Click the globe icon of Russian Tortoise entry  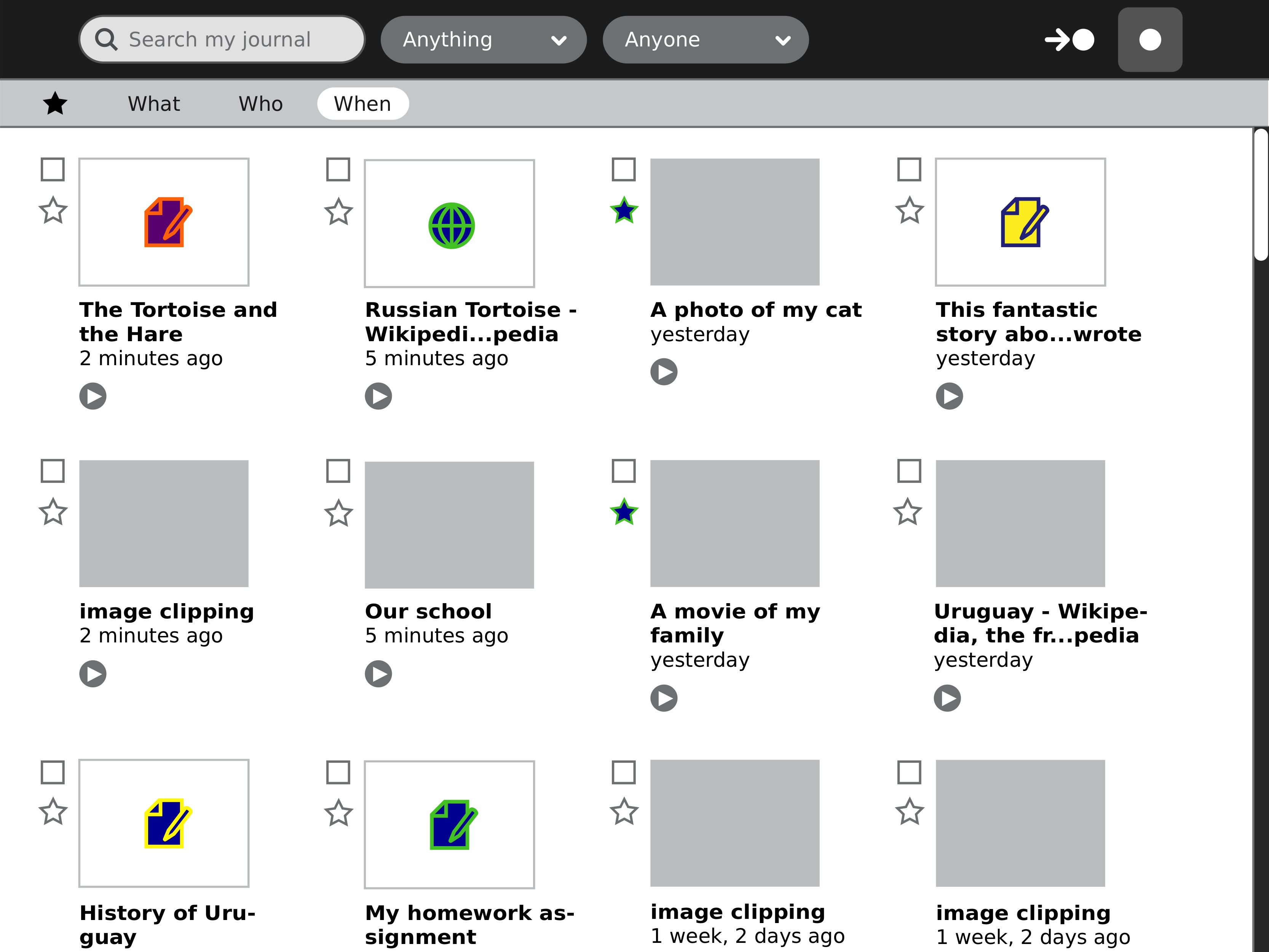(451, 225)
